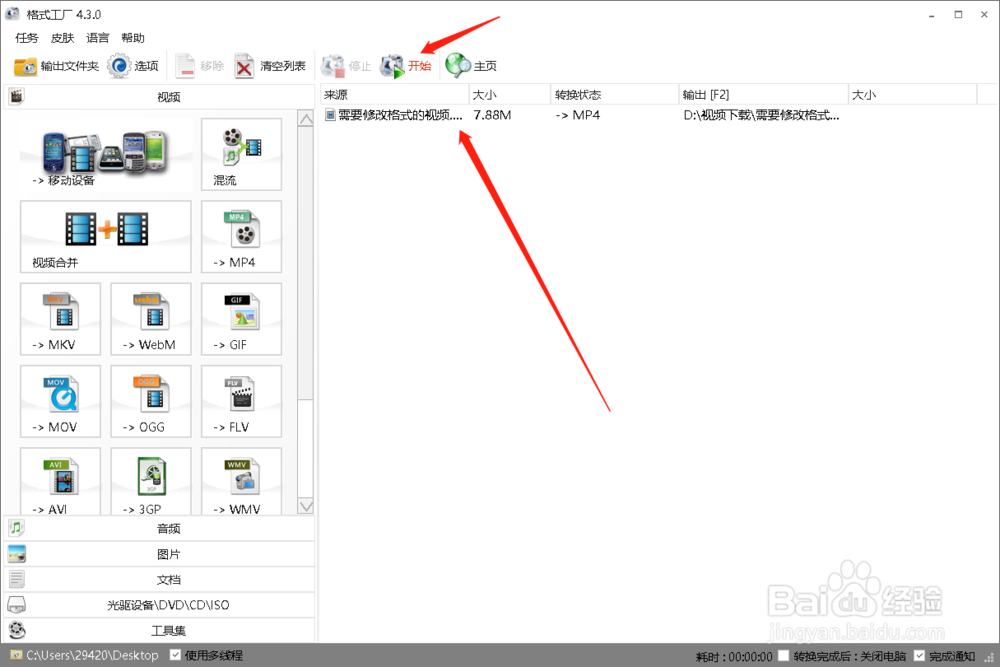1000x667 pixels.
Task: Click the 移除 remove toolbar button
Action: tap(199, 66)
